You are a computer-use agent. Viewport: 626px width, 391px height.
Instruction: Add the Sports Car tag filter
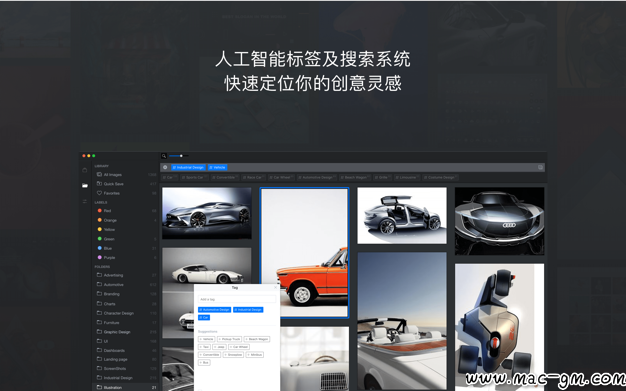click(x=194, y=177)
